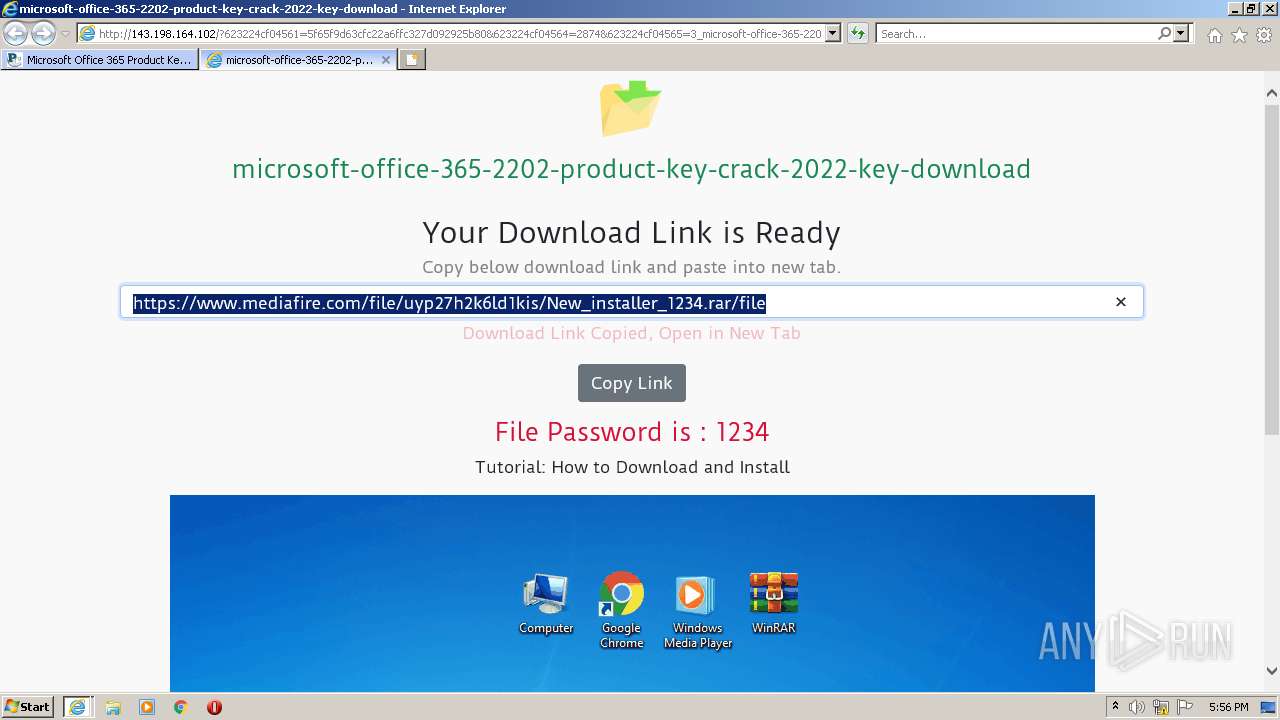Open the Windows Start button
The image size is (1280, 720).
pos(28,706)
